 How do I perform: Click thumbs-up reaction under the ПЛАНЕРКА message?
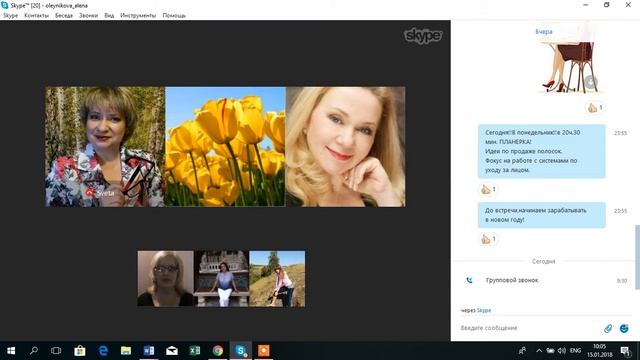(488, 189)
